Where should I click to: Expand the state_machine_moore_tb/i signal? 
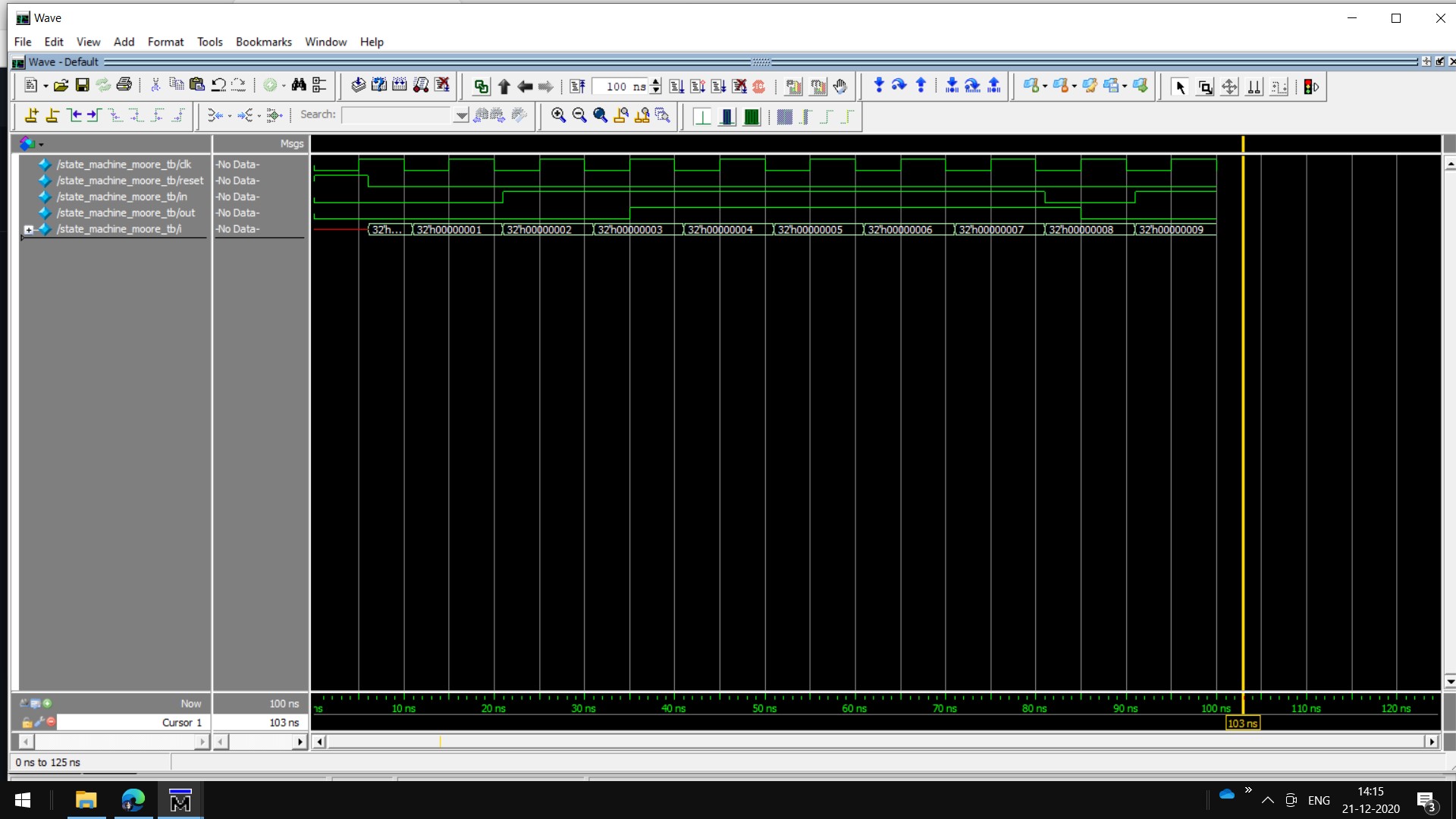[29, 229]
